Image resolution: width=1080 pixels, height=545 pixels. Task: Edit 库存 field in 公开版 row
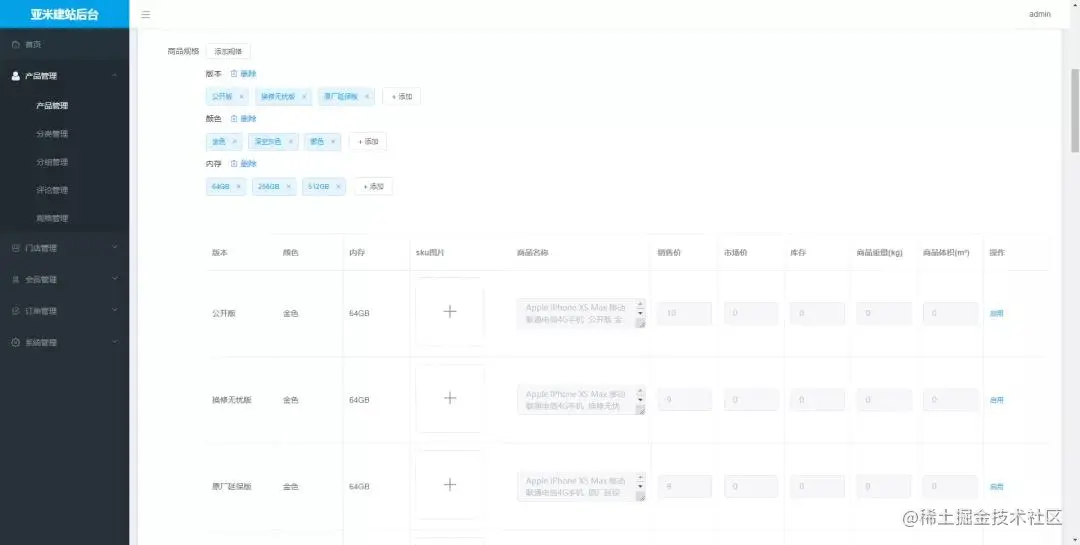tap(818, 313)
